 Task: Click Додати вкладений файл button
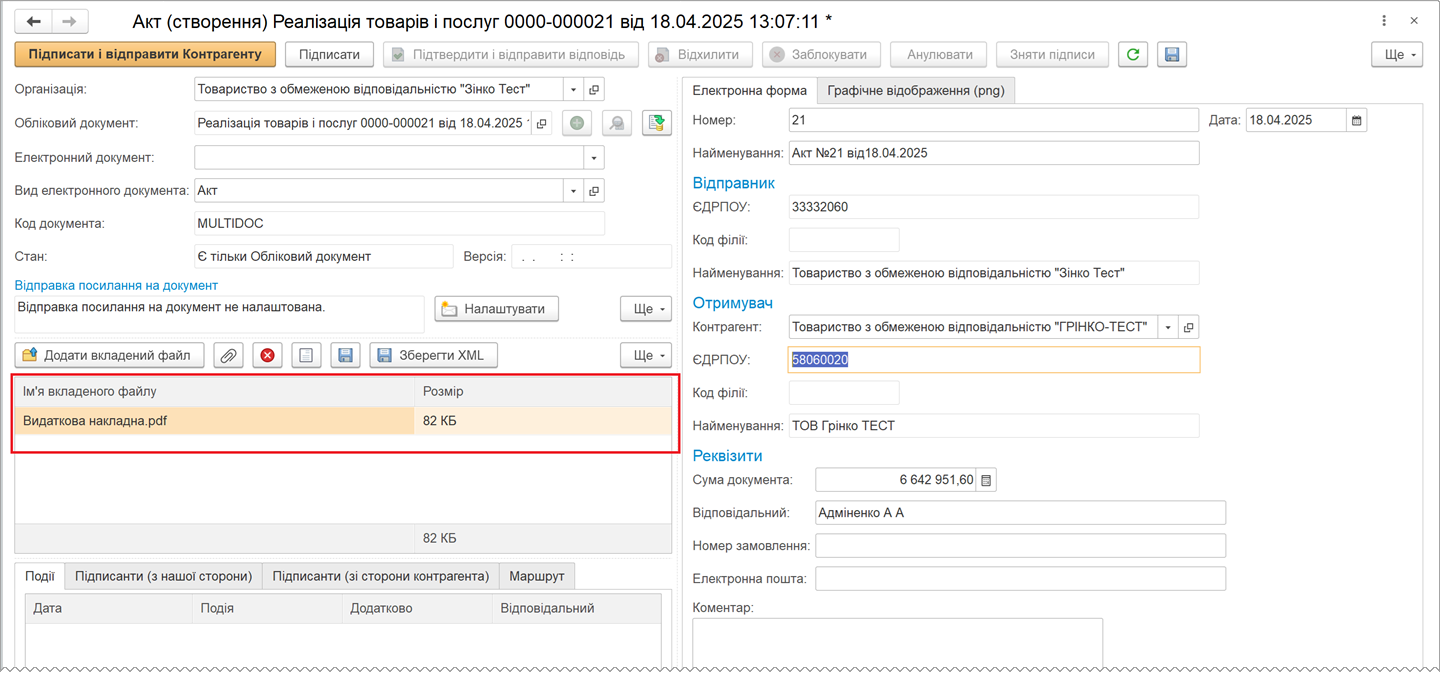[x=110, y=355]
